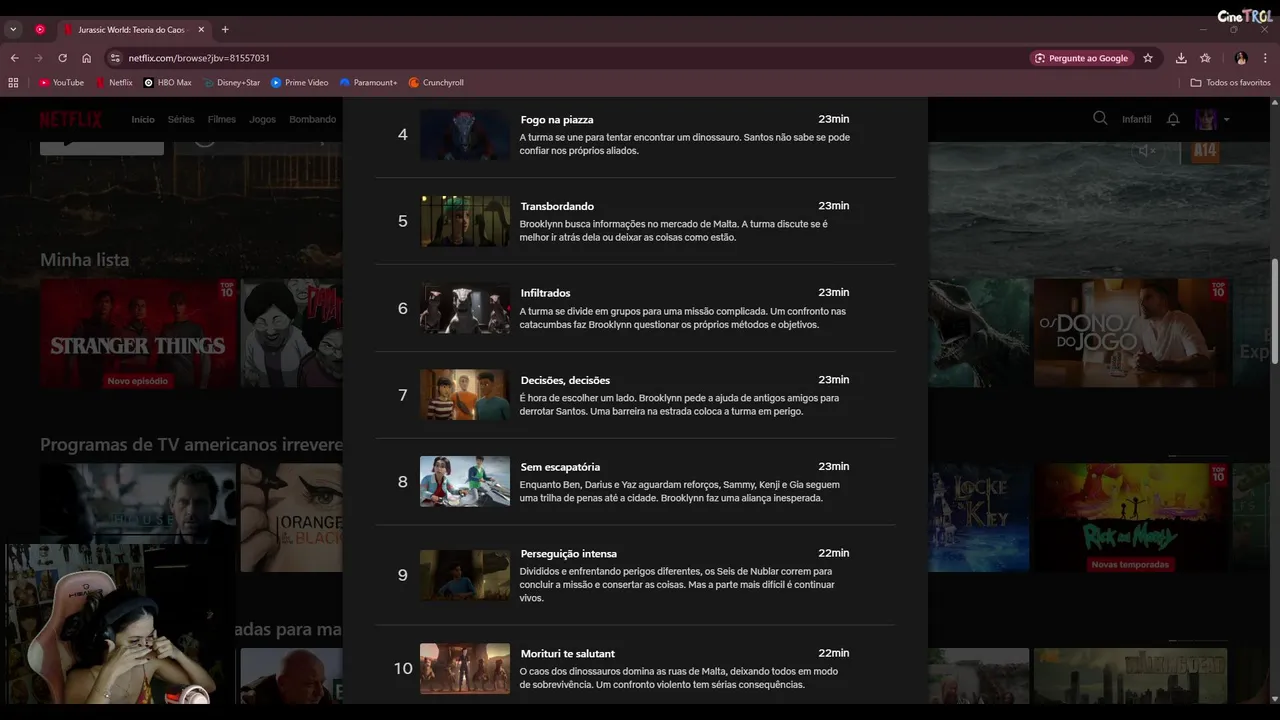The width and height of the screenshot is (1280, 720).
Task: Toggle the billboard mute speaker icon
Action: [x=1147, y=151]
